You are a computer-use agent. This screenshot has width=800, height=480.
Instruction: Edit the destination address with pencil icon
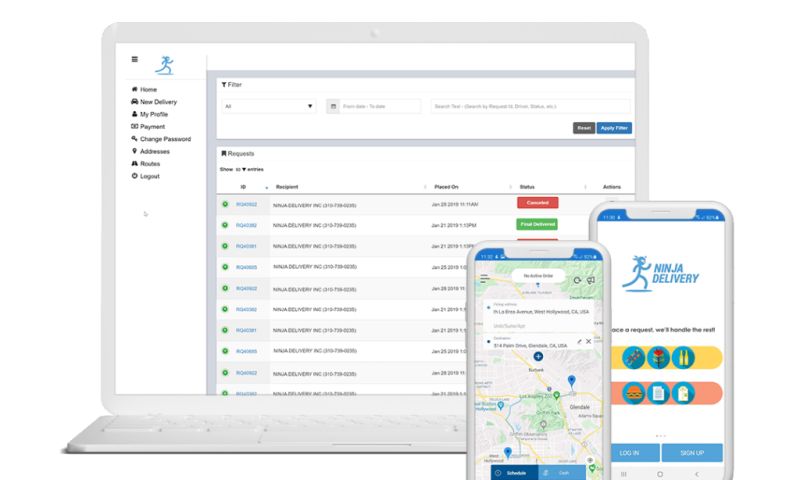[x=578, y=342]
